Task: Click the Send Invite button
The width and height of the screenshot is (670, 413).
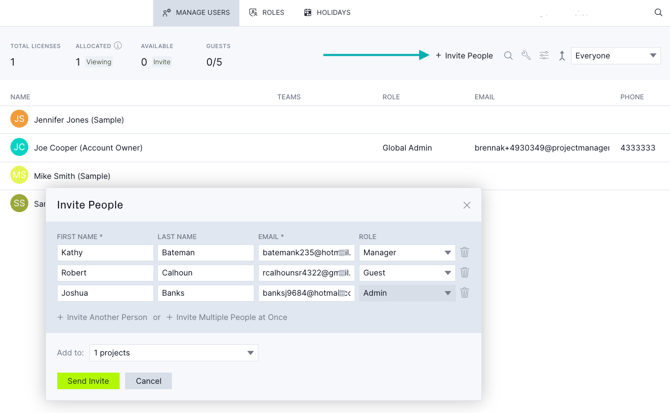Action: [x=88, y=381]
